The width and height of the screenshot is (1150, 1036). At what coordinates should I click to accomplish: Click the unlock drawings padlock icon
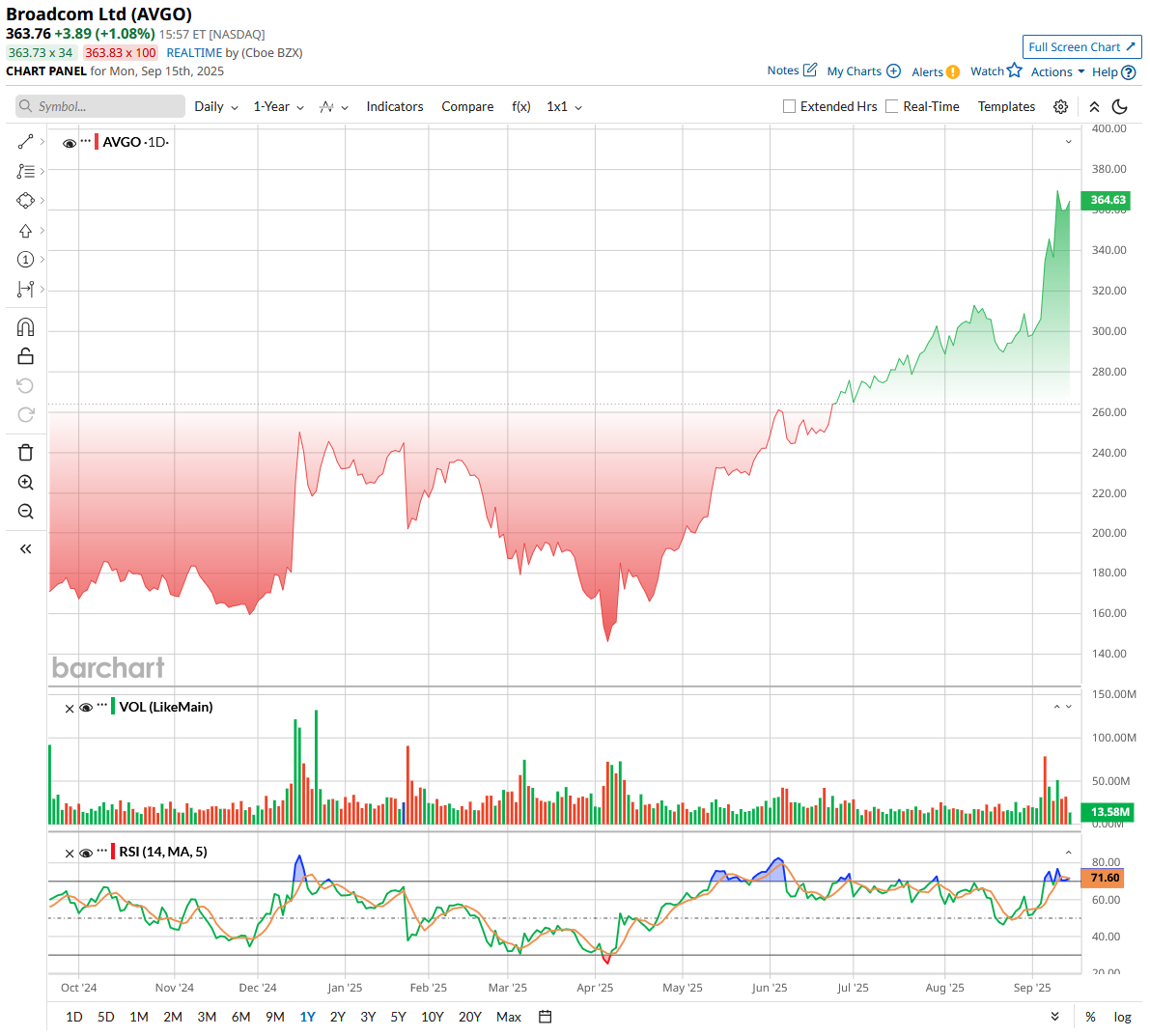(26, 356)
